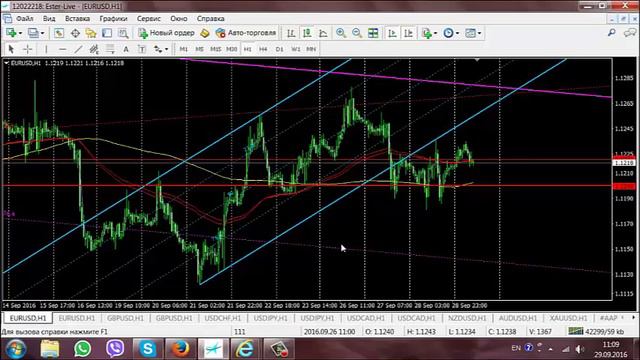Switch chart to candlesticks

coord(307,33)
